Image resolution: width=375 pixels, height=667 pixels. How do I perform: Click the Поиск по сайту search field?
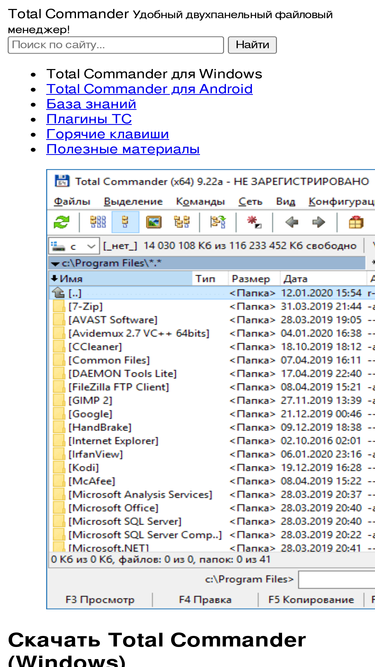click(116, 45)
